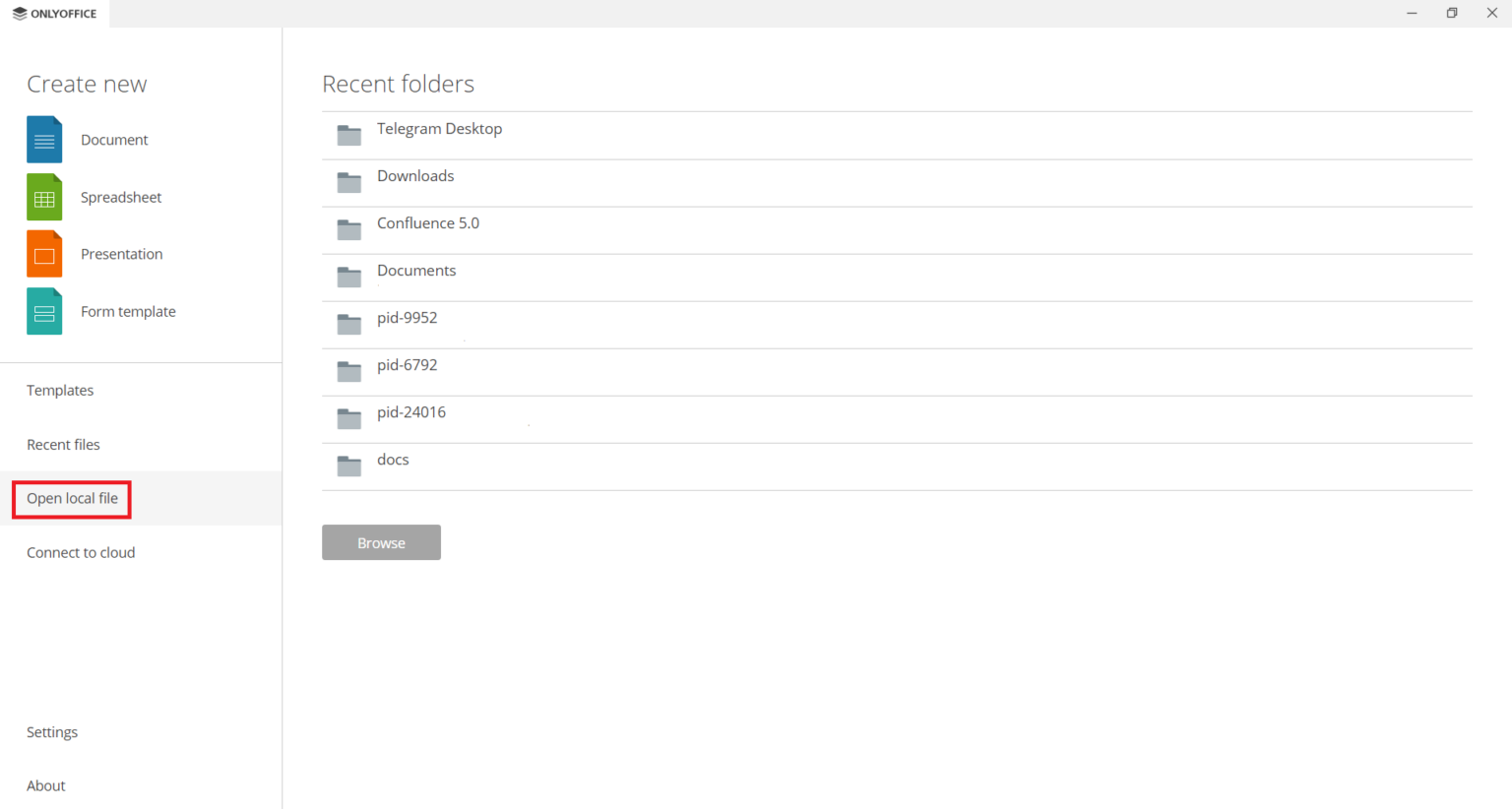The width and height of the screenshot is (1512, 809).
Task: Open the Confluence 5.0 recent folder
Action: [428, 223]
